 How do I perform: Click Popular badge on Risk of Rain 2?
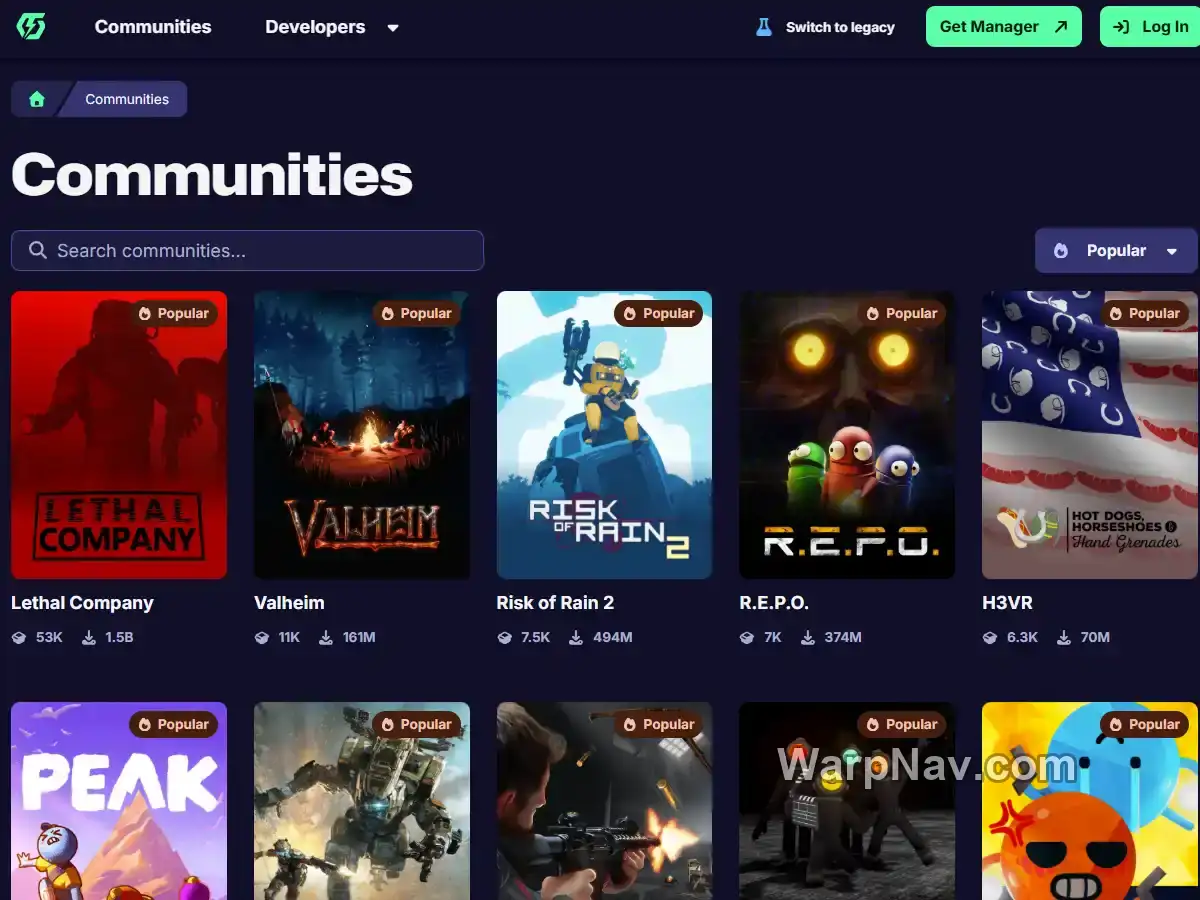[x=659, y=313]
